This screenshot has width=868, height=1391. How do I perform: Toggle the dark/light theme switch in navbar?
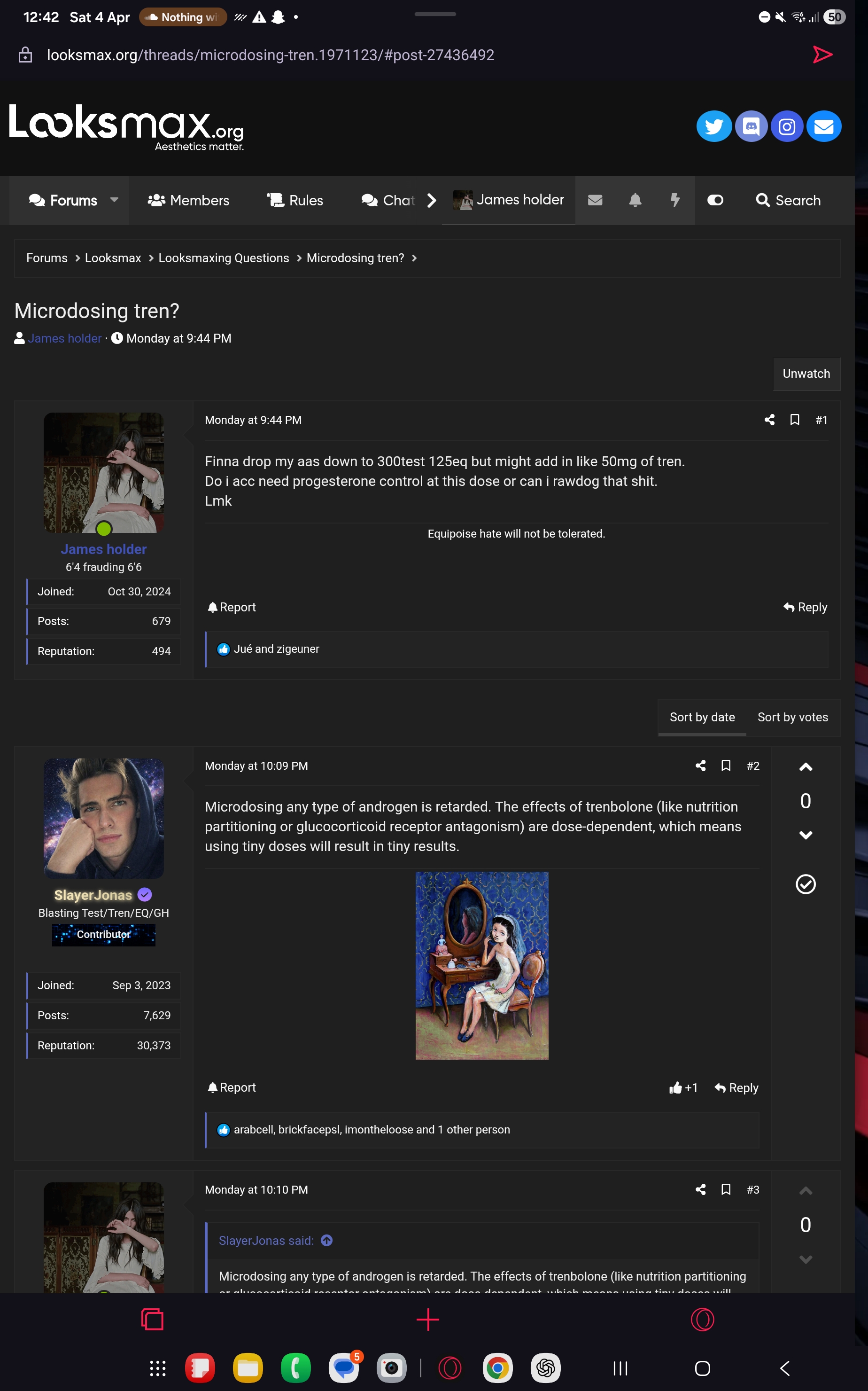[715, 201]
